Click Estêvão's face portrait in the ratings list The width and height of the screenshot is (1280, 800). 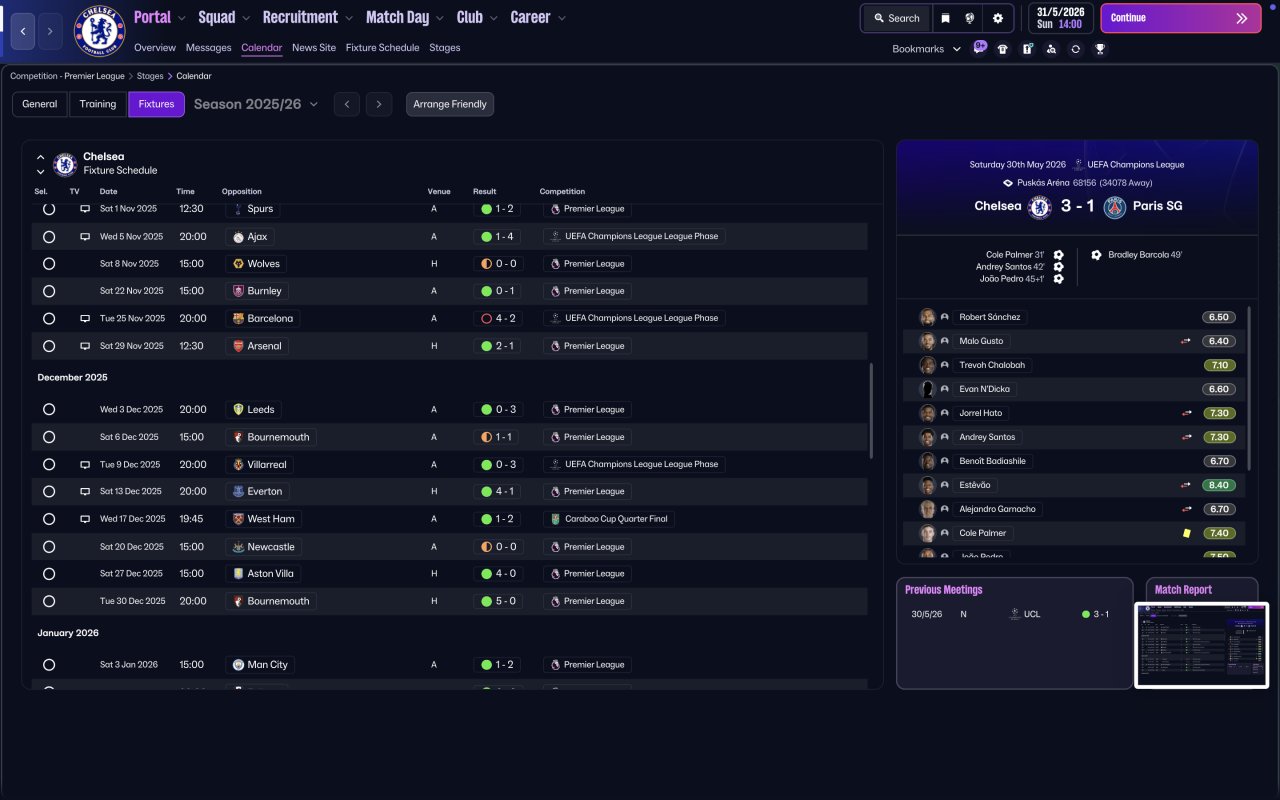[928, 485]
